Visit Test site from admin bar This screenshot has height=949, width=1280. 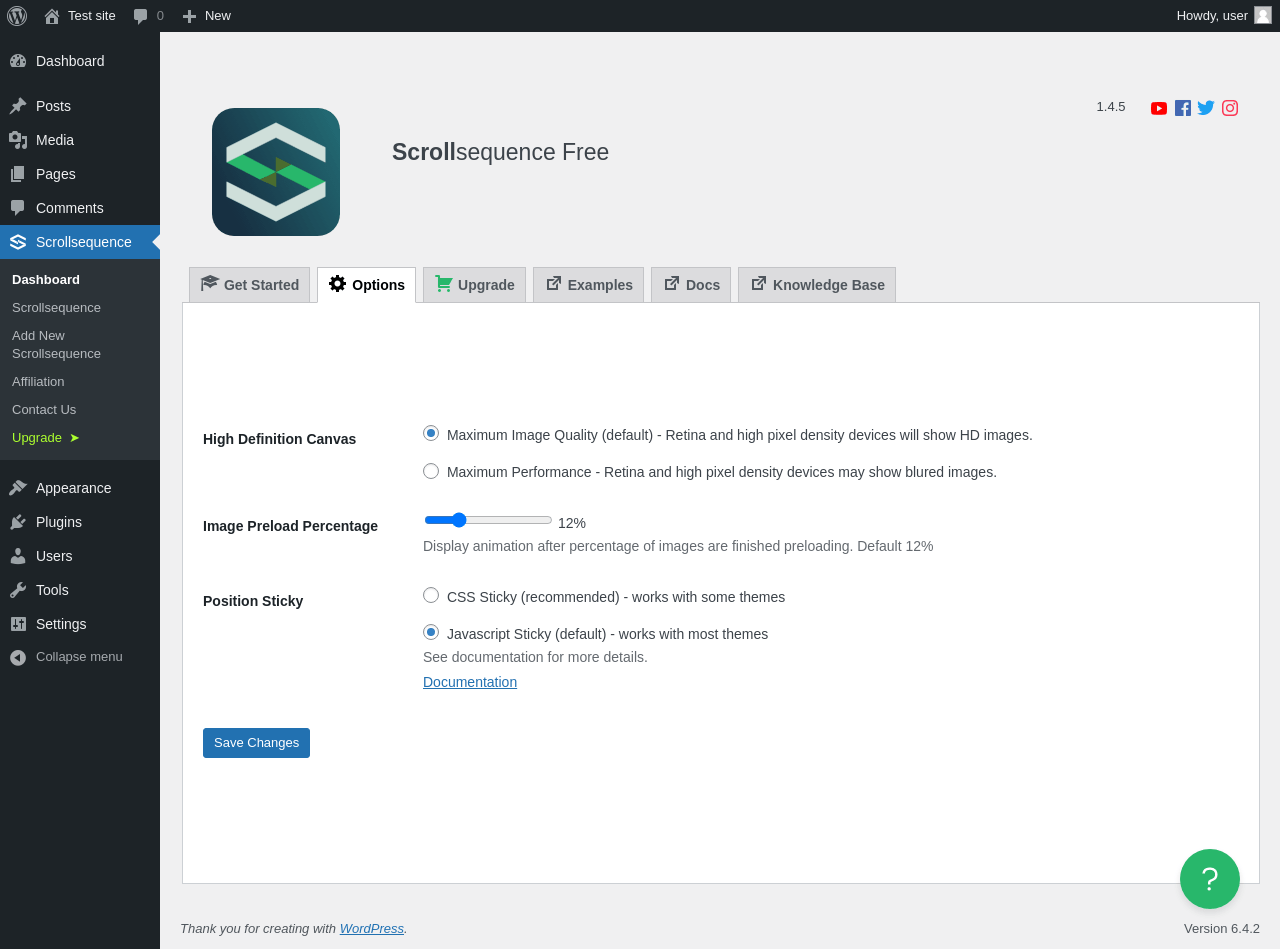coord(80,16)
